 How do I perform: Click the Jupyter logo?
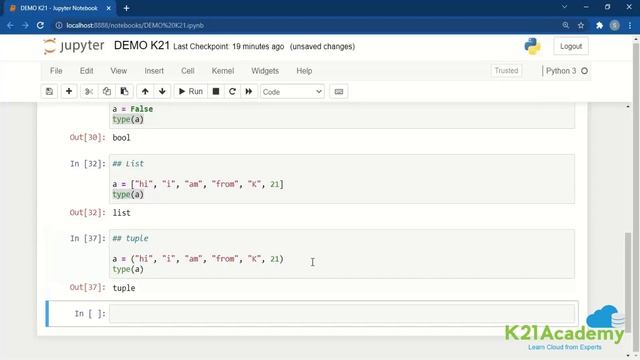[74, 46]
